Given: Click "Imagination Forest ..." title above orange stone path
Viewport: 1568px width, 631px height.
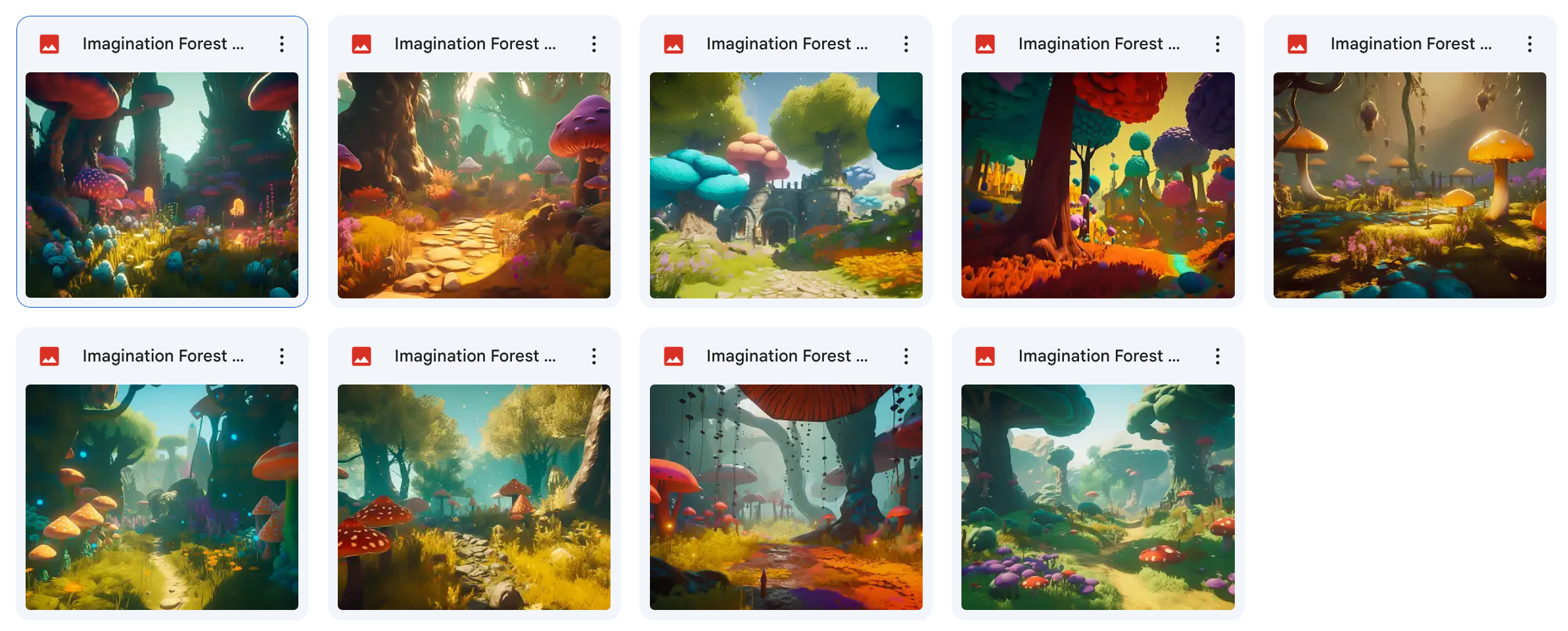Looking at the screenshot, I should tap(475, 44).
